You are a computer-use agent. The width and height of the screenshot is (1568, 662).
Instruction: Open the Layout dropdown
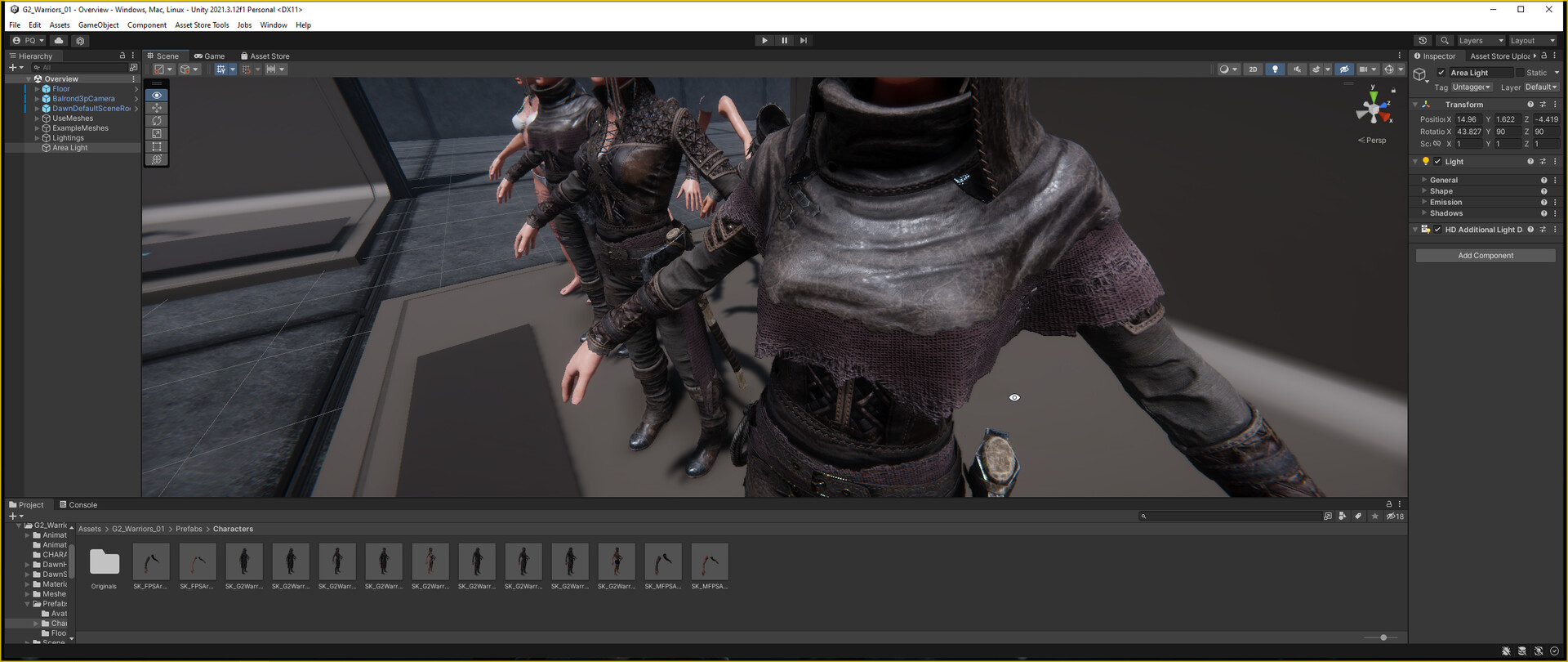click(x=1533, y=40)
